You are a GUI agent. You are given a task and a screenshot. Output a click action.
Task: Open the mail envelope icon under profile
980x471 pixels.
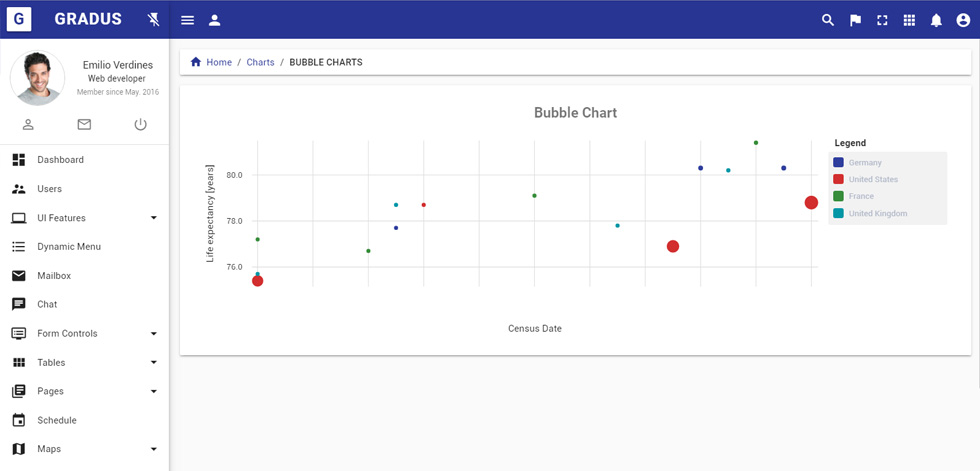click(x=84, y=124)
